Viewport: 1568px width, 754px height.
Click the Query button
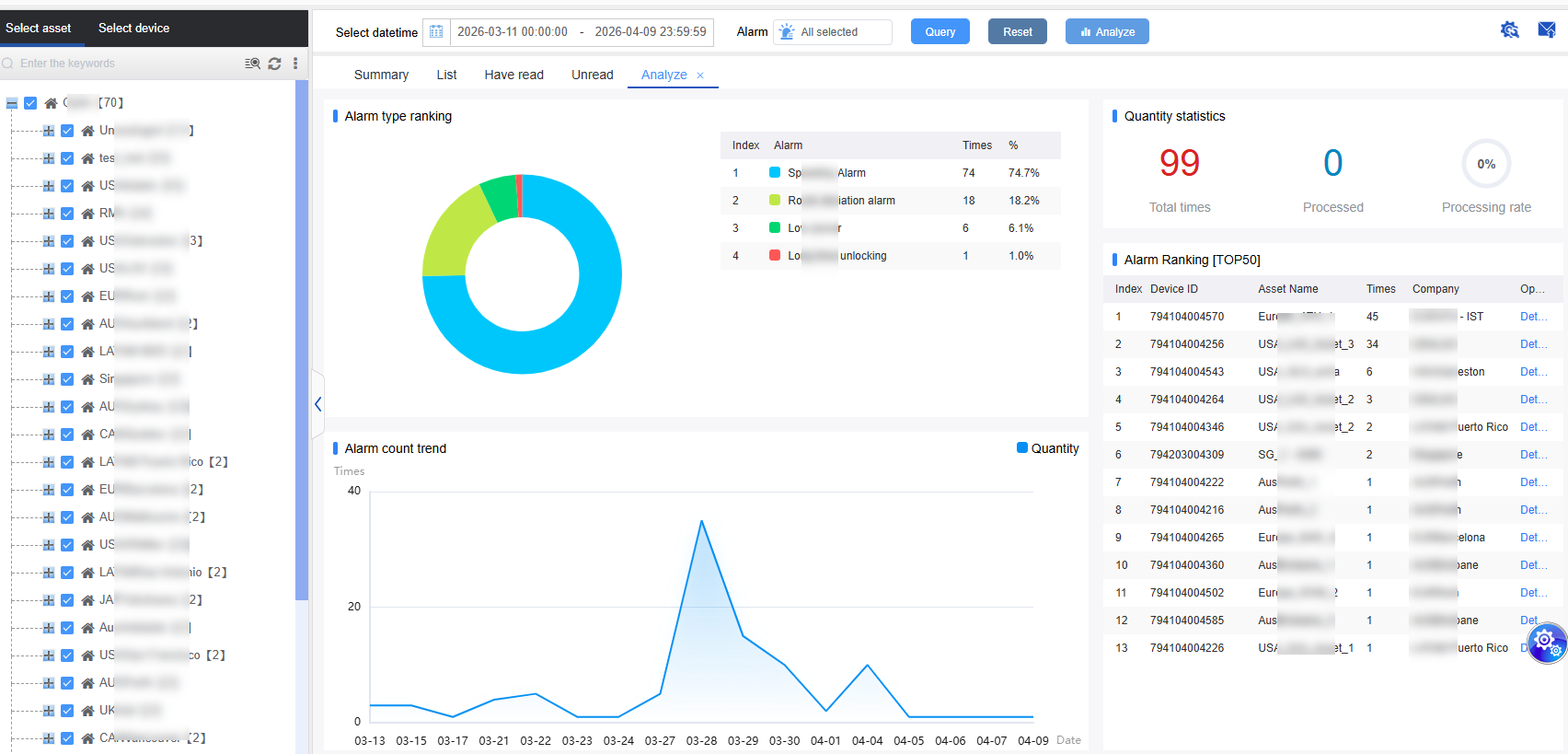[x=940, y=32]
